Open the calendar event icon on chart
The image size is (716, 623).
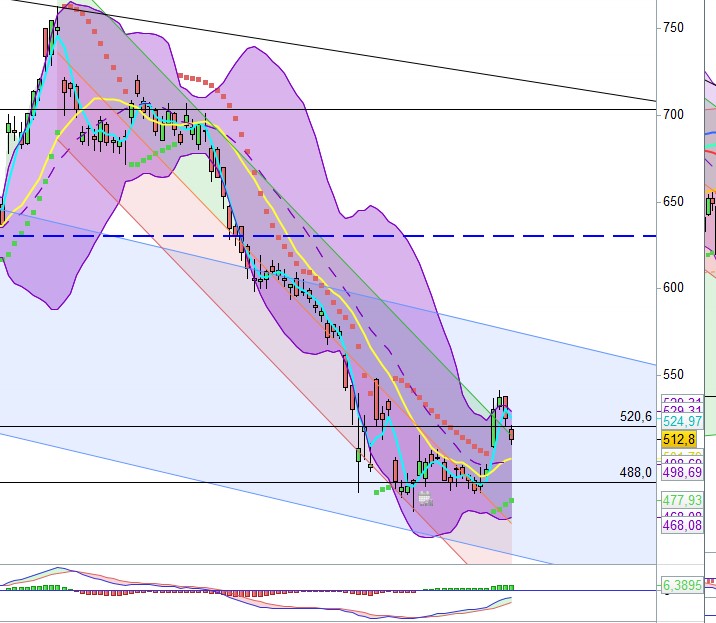coord(426,498)
